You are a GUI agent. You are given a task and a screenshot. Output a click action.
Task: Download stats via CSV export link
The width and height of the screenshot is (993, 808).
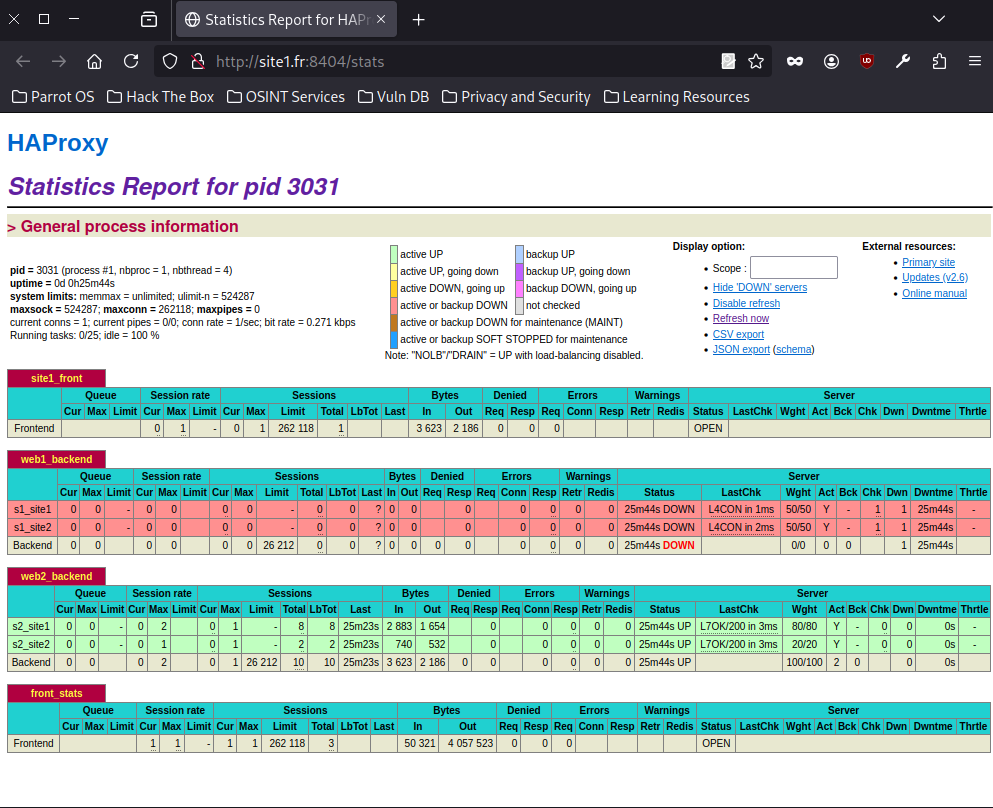(738, 334)
